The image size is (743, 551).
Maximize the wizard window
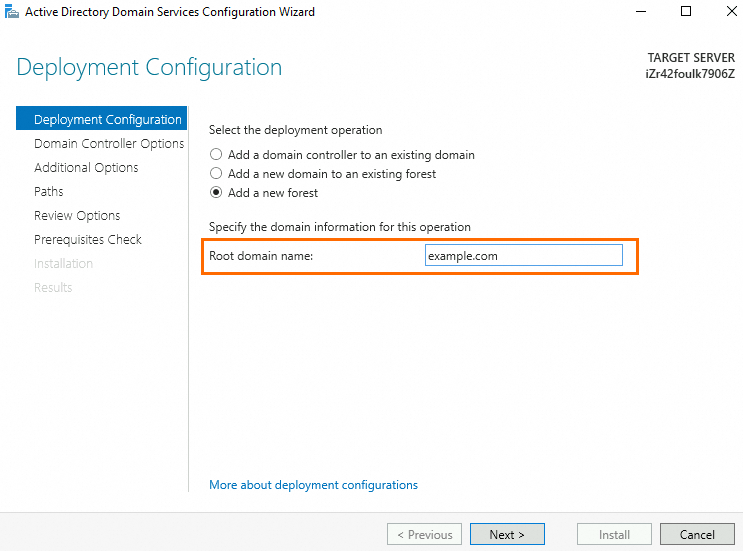(x=686, y=11)
